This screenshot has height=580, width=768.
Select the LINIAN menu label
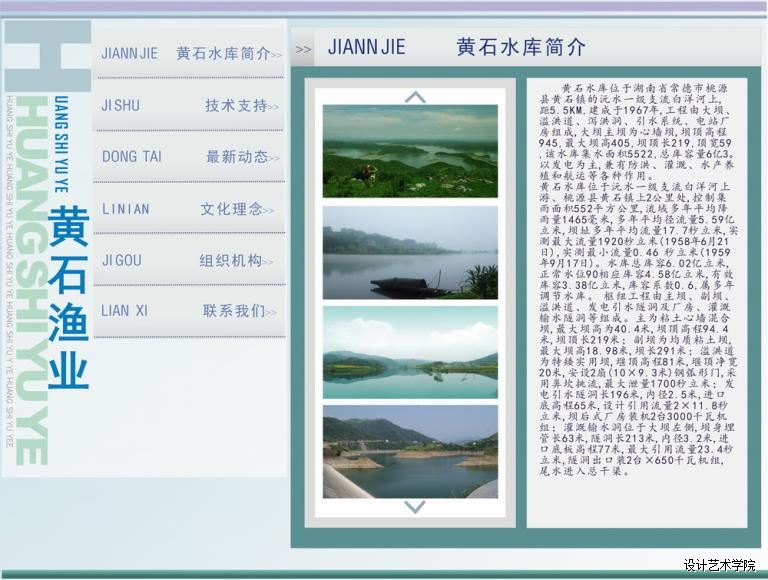pyautogui.click(x=125, y=209)
